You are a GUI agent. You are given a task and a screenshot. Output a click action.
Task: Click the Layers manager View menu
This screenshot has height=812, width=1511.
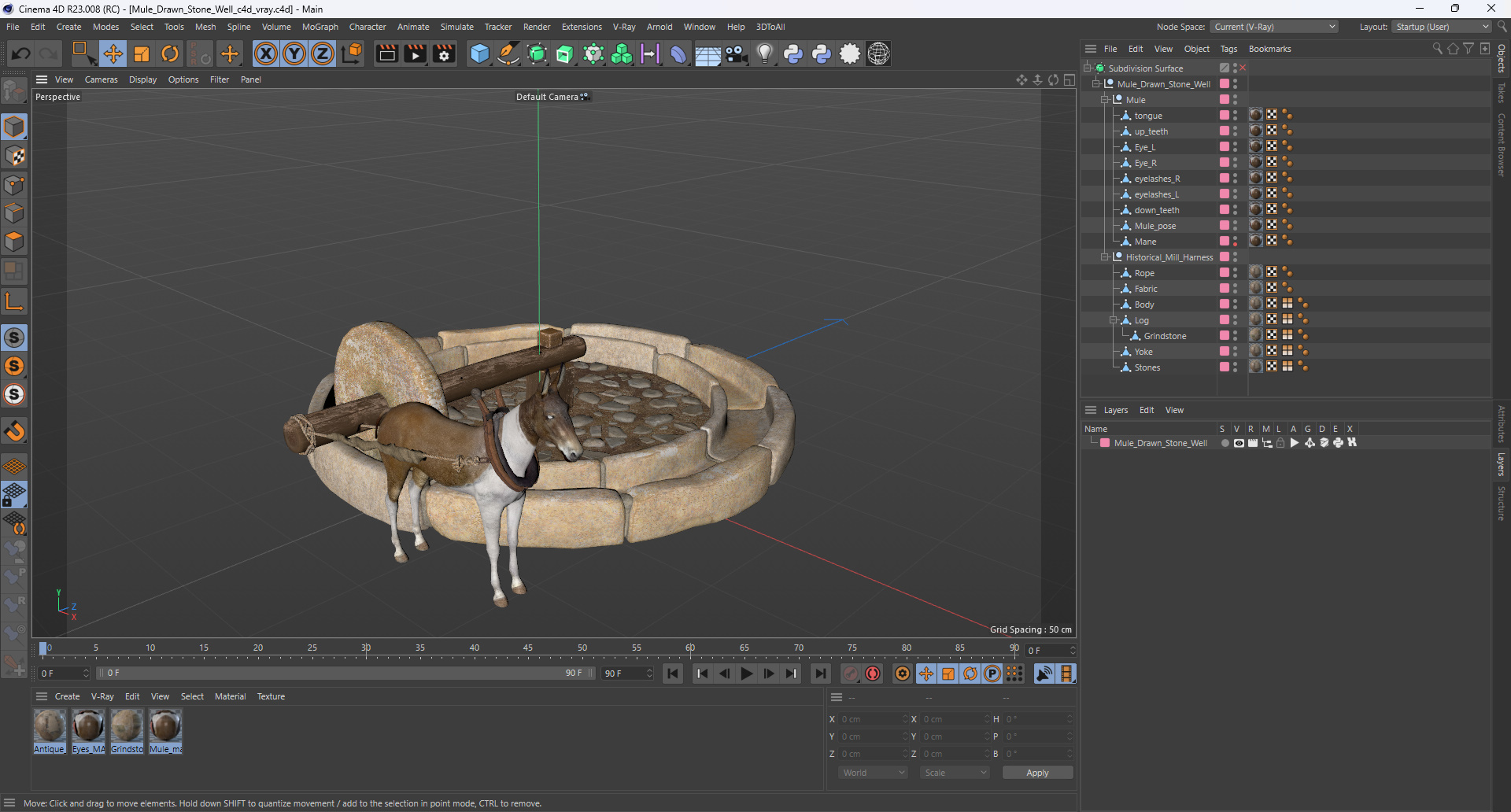[x=1174, y=410]
